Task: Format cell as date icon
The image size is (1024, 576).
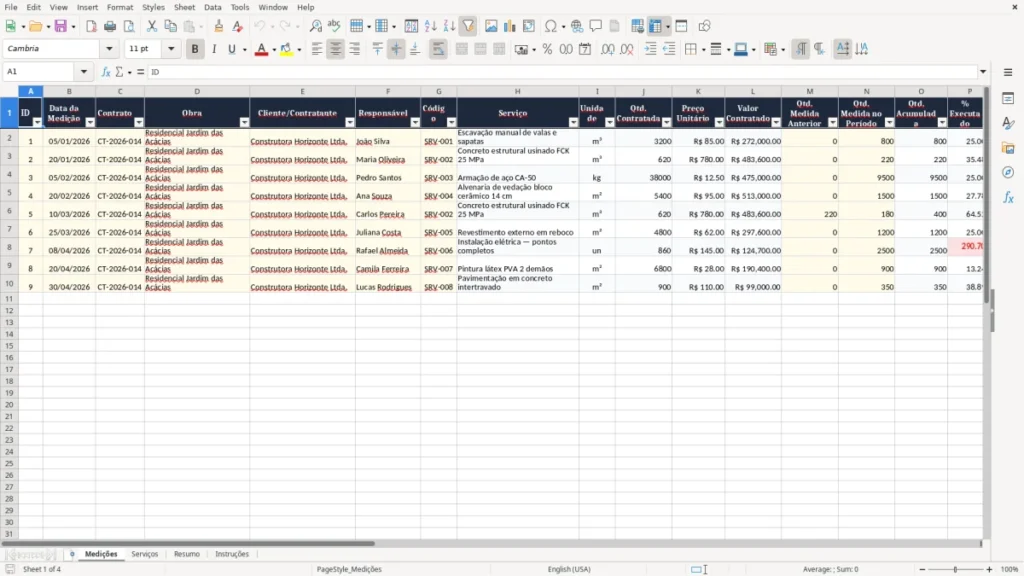Action: tap(585, 49)
